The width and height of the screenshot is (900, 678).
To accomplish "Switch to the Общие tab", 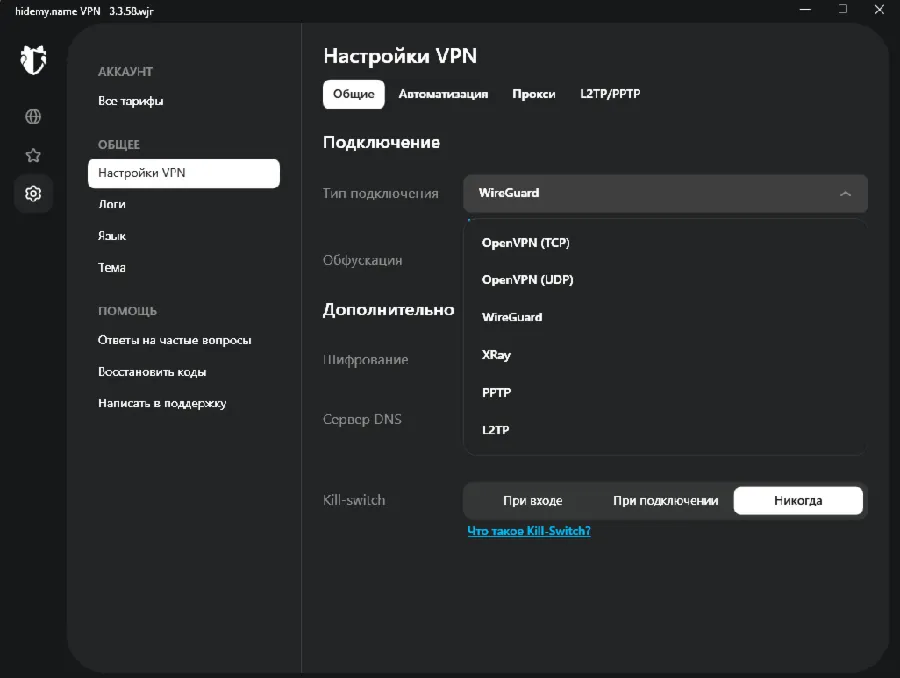I will point(354,94).
